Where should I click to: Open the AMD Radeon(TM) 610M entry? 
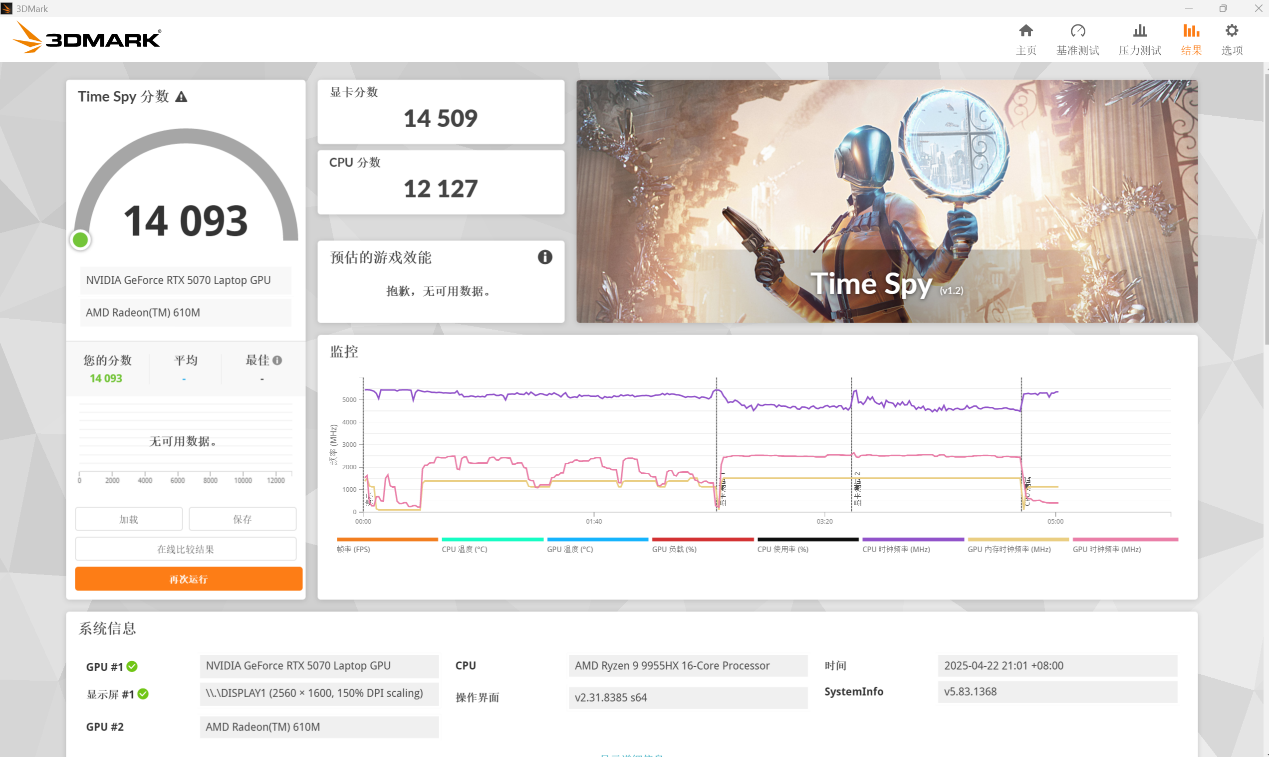pos(186,313)
